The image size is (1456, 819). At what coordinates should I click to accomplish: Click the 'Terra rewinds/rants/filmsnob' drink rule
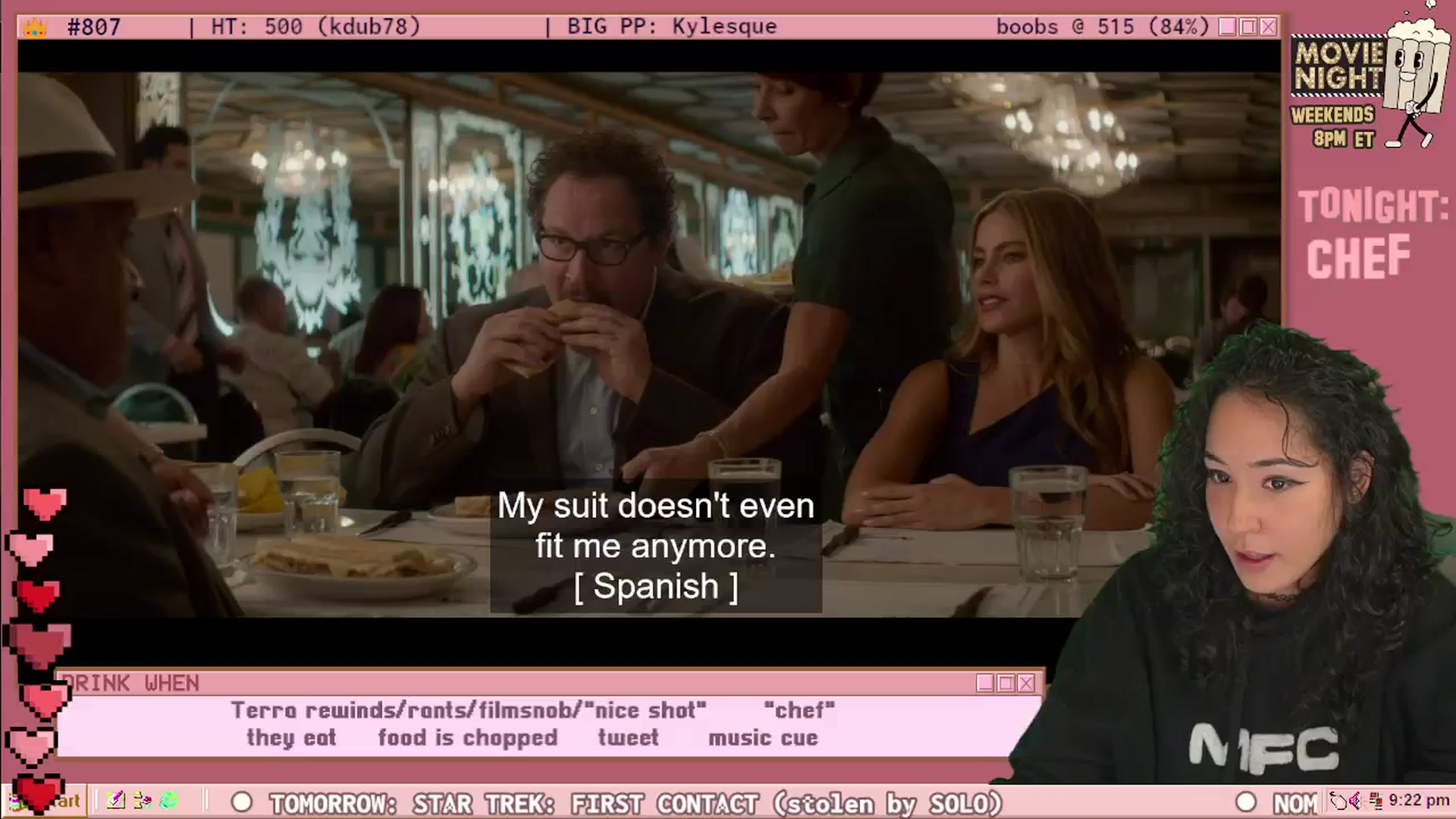tap(469, 711)
